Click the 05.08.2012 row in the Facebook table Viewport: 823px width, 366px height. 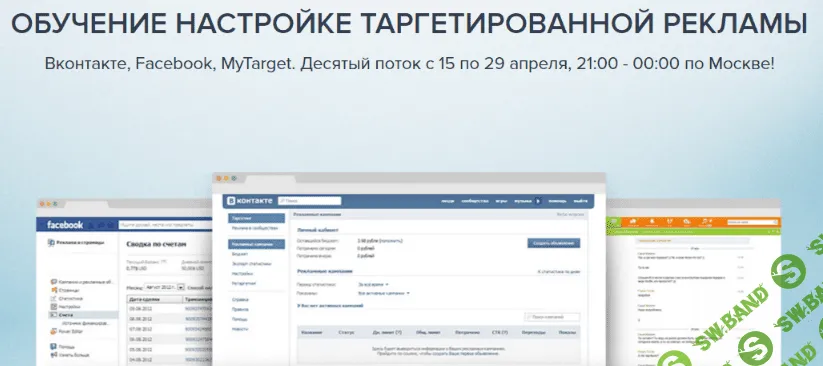(170, 349)
